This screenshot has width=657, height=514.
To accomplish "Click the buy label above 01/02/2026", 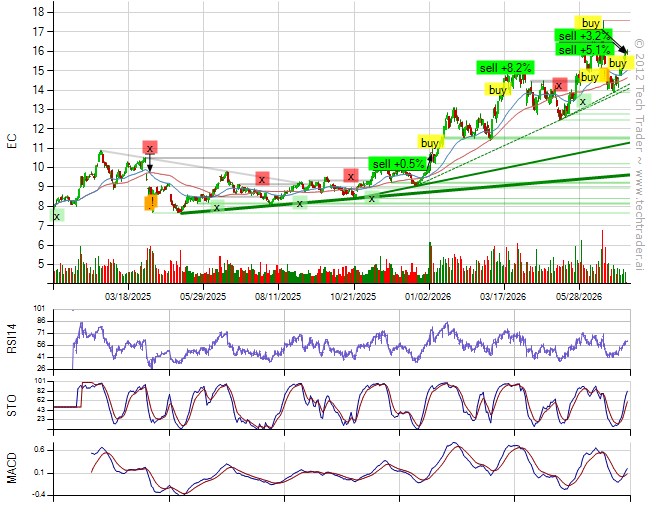I will [430, 142].
